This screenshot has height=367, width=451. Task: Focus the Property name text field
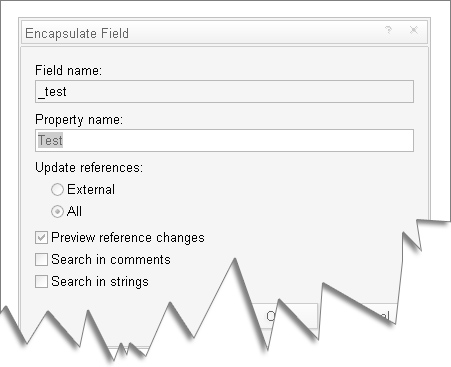point(224,140)
